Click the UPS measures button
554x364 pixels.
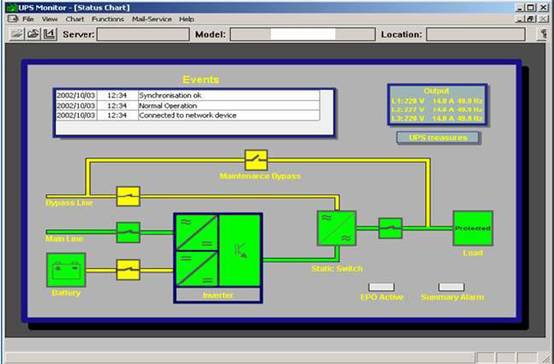(438, 137)
